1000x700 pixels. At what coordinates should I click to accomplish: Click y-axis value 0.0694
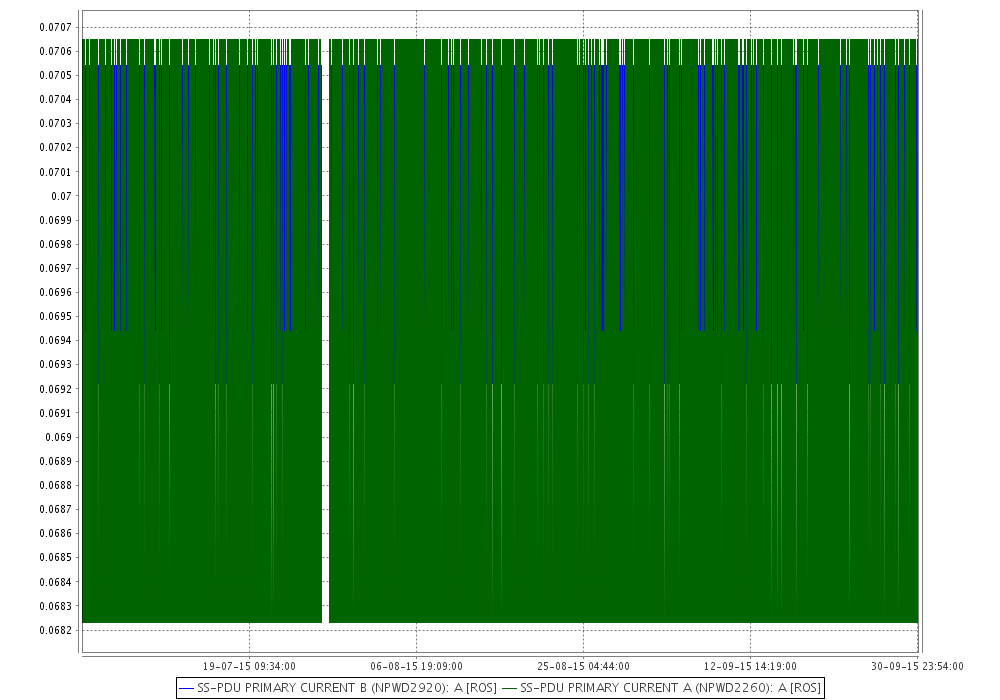[55, 340]
